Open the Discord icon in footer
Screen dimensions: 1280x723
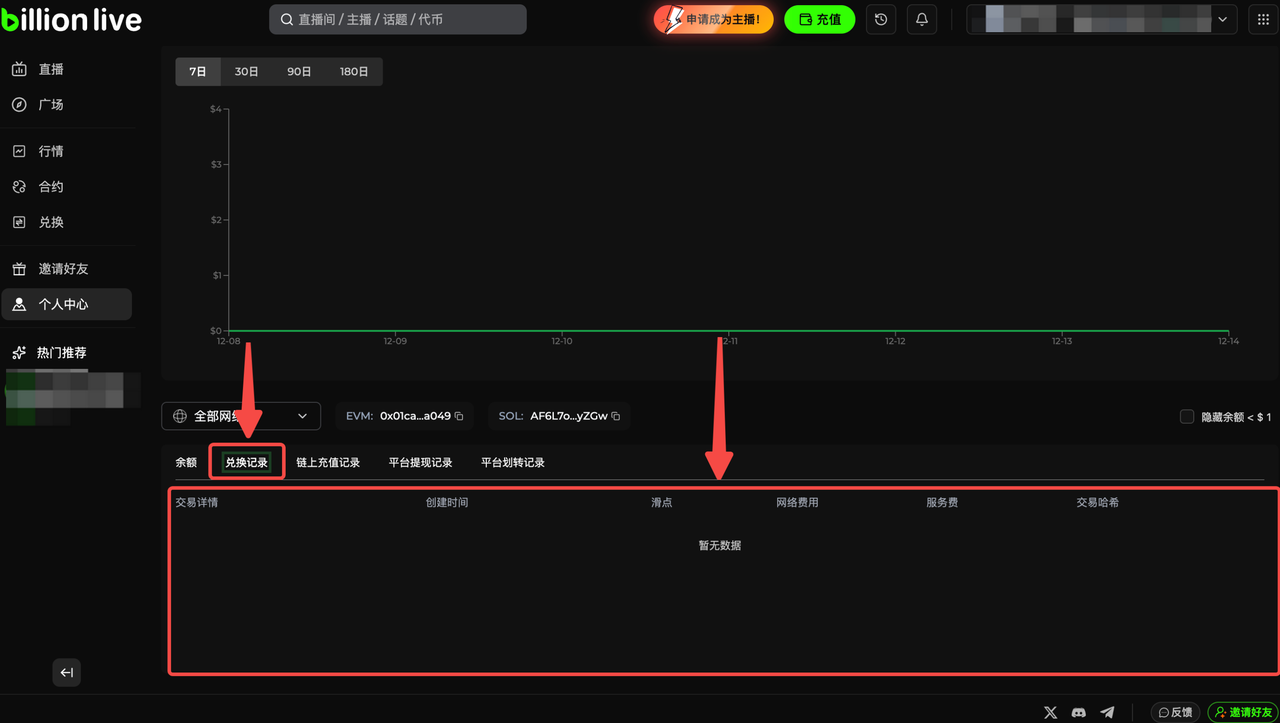coord(1078,712)
